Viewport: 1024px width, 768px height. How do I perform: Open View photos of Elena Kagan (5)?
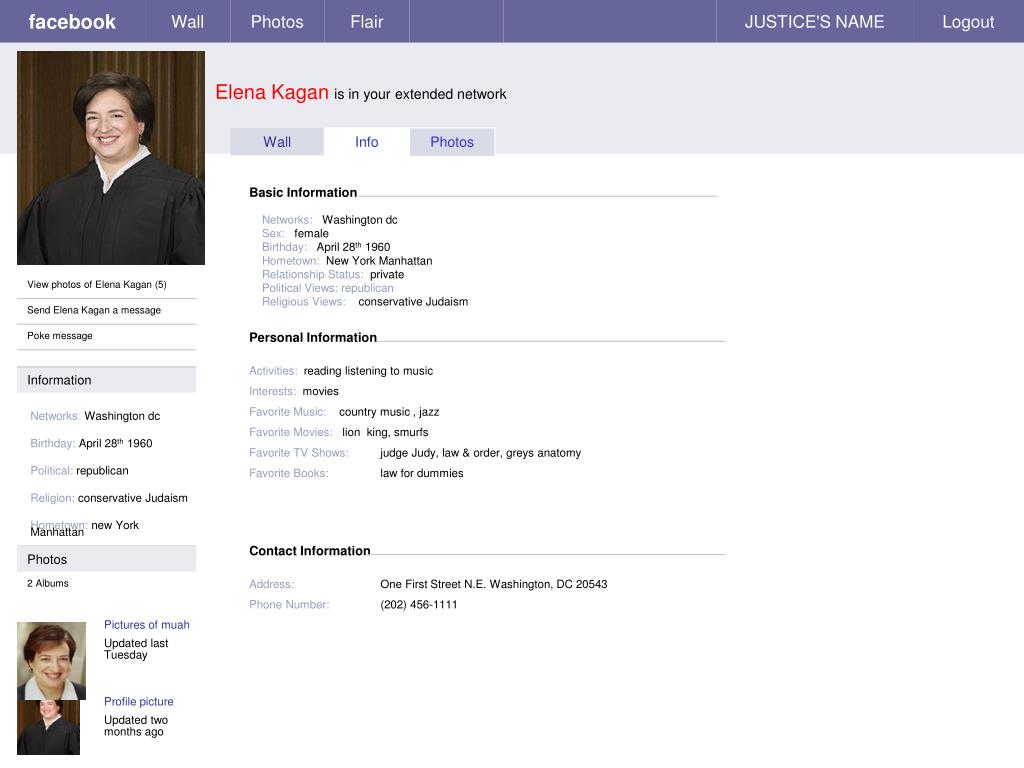click(97, 285)
